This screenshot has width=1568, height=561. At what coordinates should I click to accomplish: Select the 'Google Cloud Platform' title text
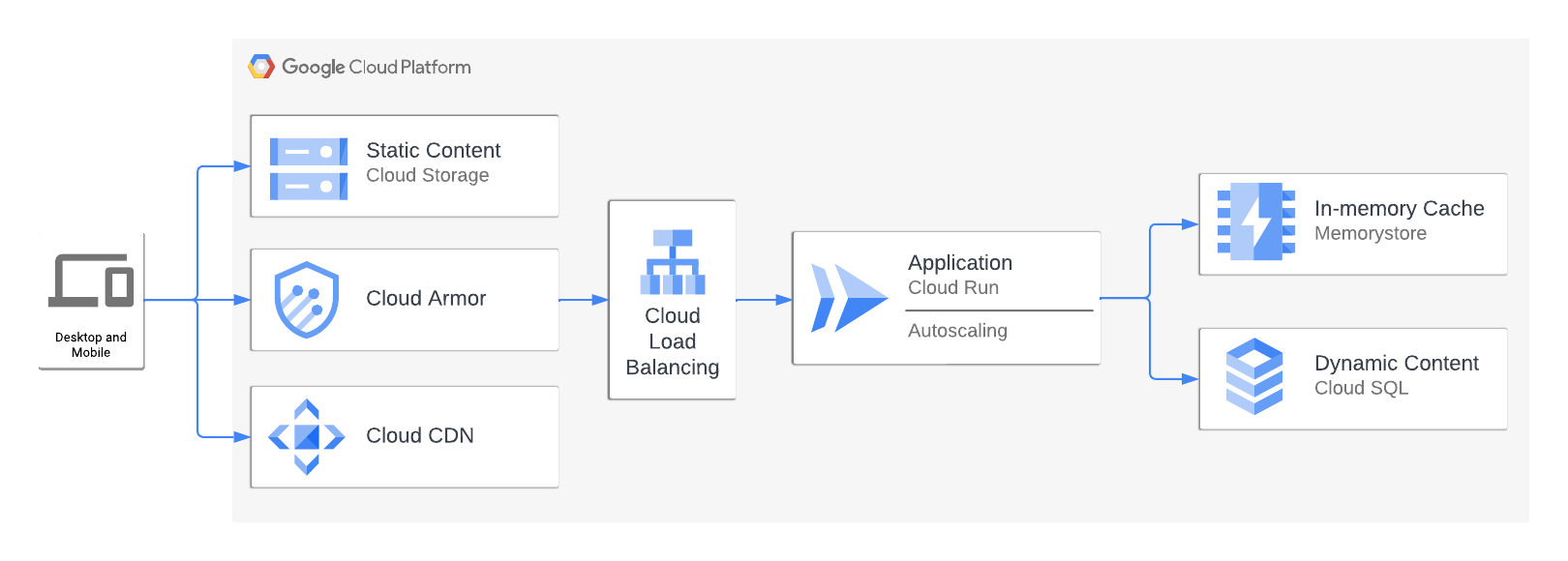point(377,67)
